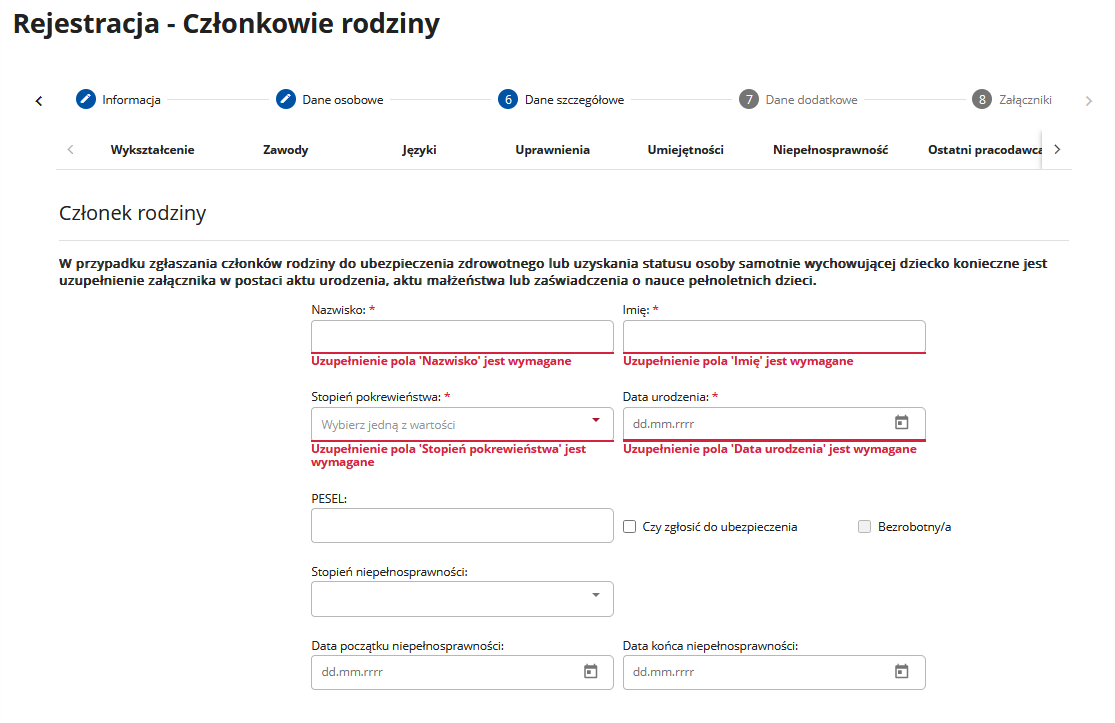Screen dimensions: 1115x723
Task: Click step 7 circle for Dane dodatkowe
Action: 749,100
